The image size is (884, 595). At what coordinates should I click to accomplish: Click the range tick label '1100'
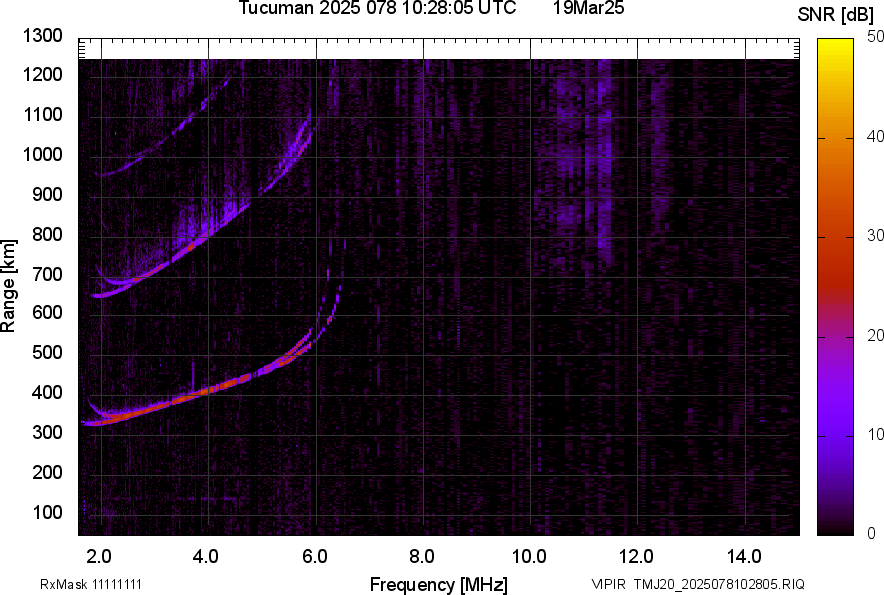click(x=42, y=115)
